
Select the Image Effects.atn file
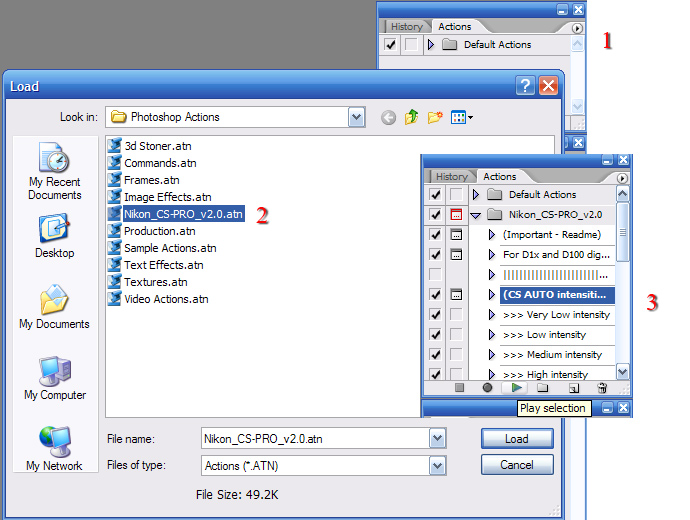(x=160, y=197)
